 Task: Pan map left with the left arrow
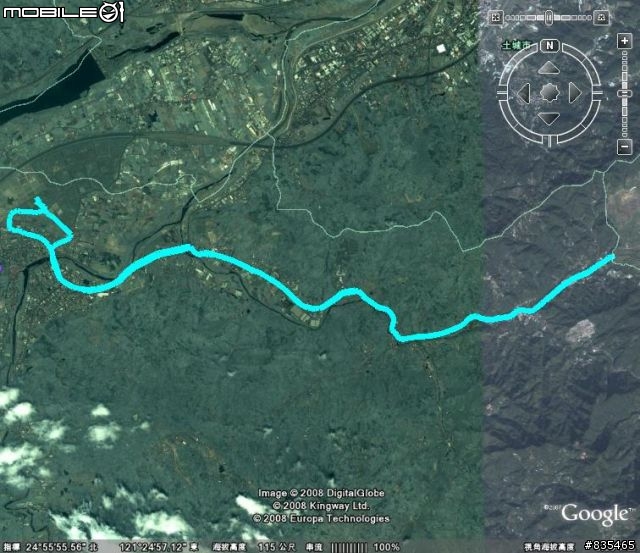[524, 93]
